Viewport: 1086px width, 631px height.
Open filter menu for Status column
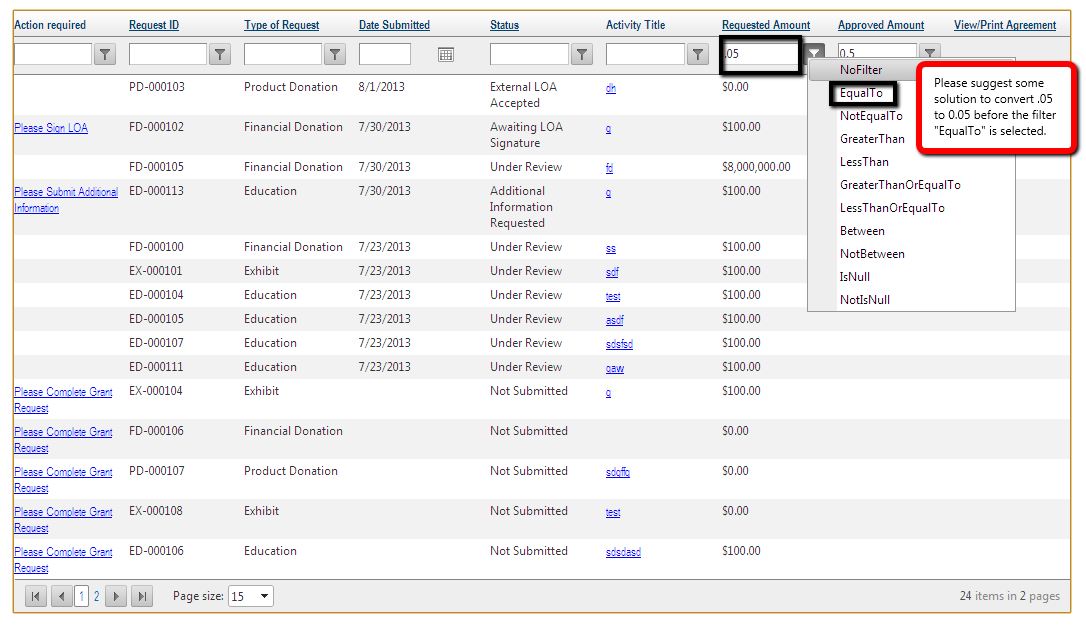582,54
